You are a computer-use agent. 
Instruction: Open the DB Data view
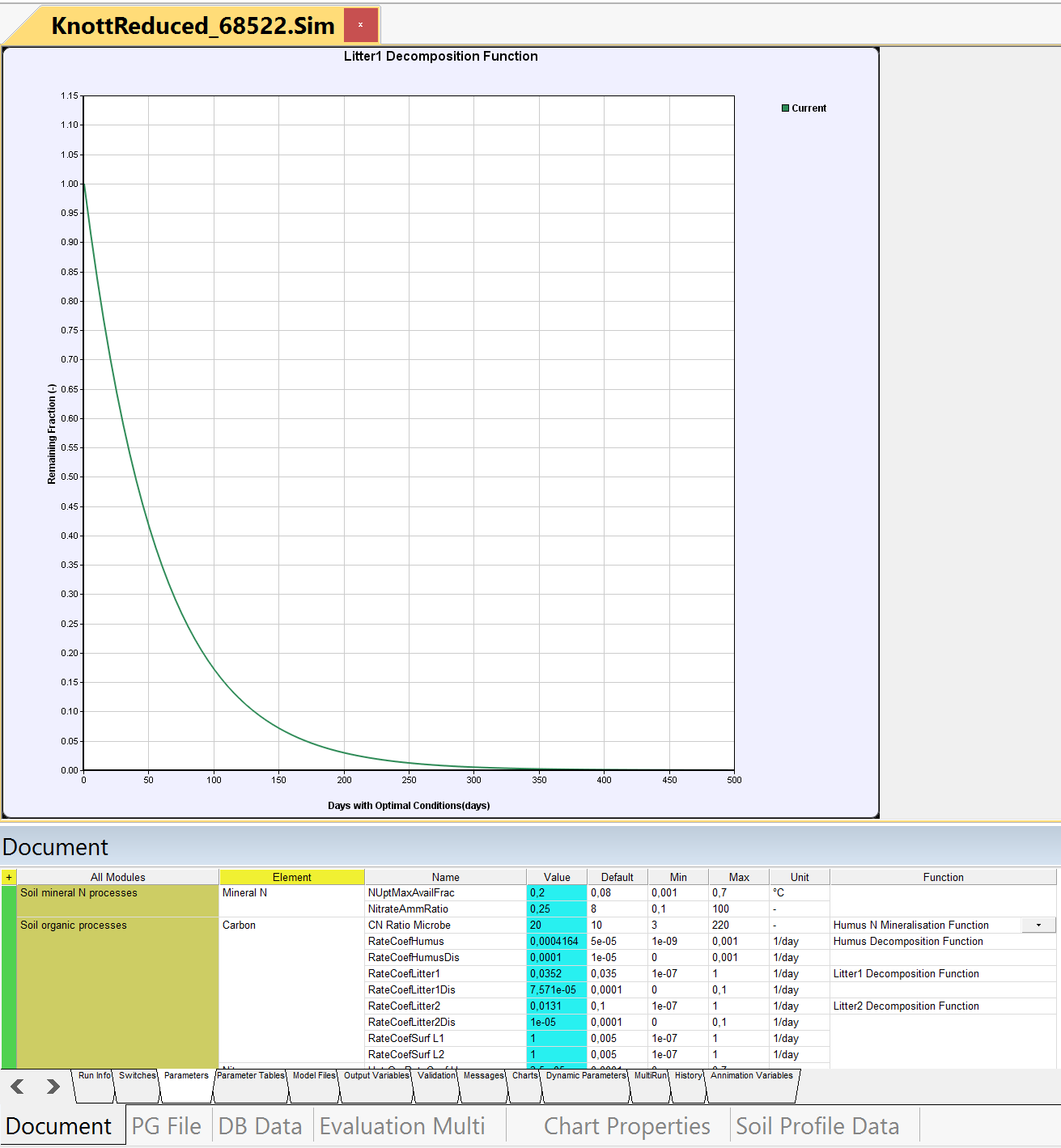click(x=261, y=1125)
